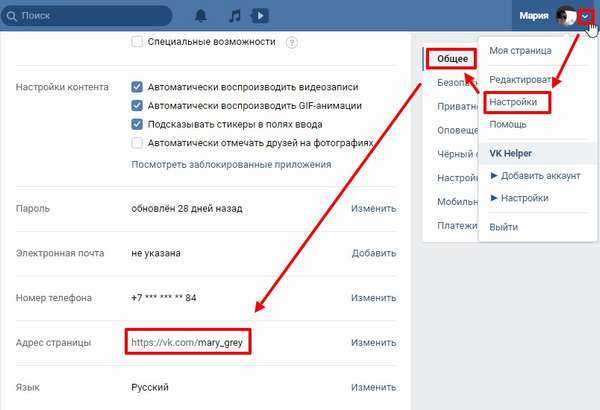Click the Настройки контента label
Screen dimensions: 600x410
(62, 87)
